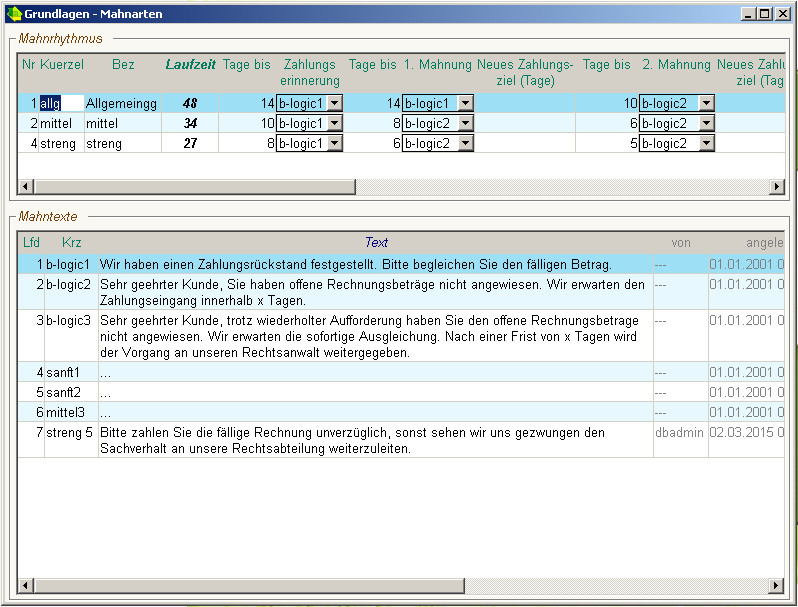This screenshot has width=798, height=607.
Task: Click Laufzeit value 48
Action: coord(190,103)
